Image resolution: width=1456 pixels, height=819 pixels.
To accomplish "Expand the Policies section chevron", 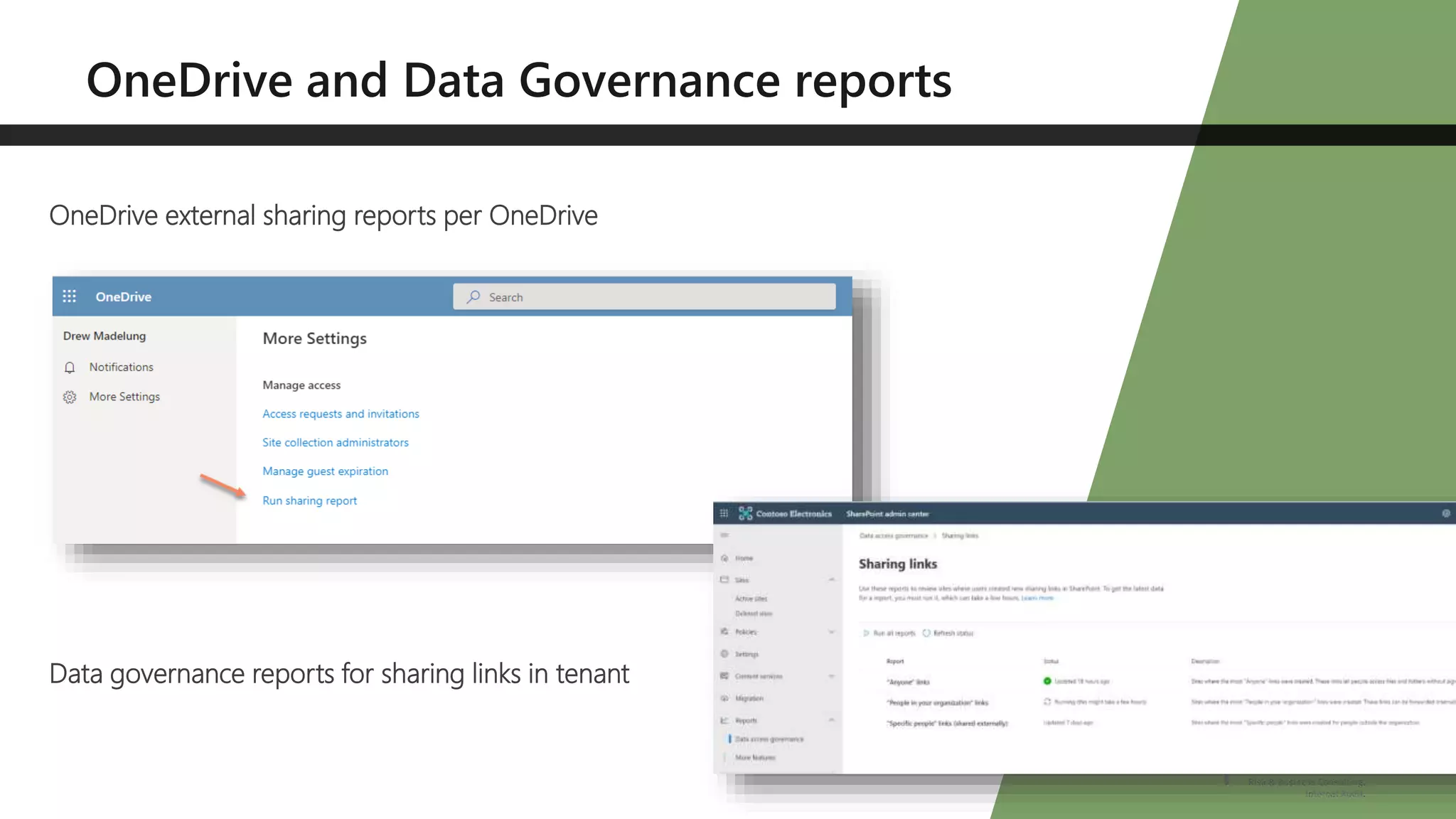I will click(x=831, y=631).
